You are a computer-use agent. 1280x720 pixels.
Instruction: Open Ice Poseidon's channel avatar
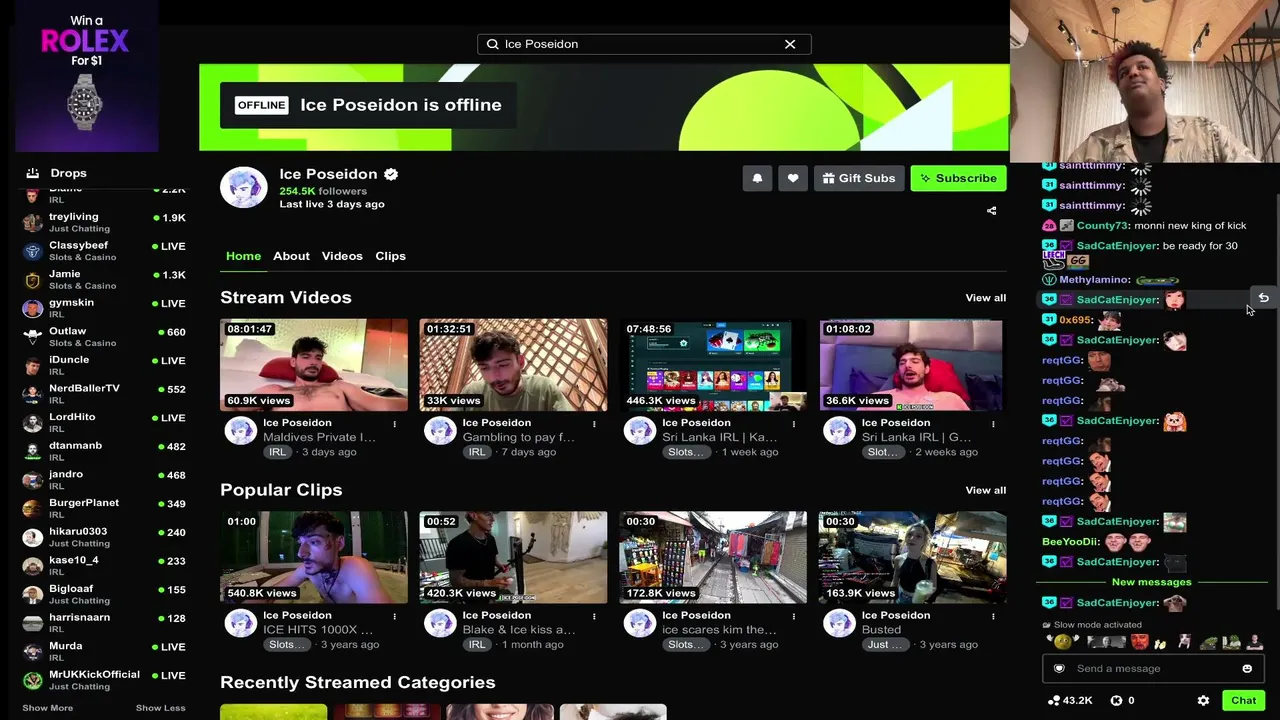[244, 187]
